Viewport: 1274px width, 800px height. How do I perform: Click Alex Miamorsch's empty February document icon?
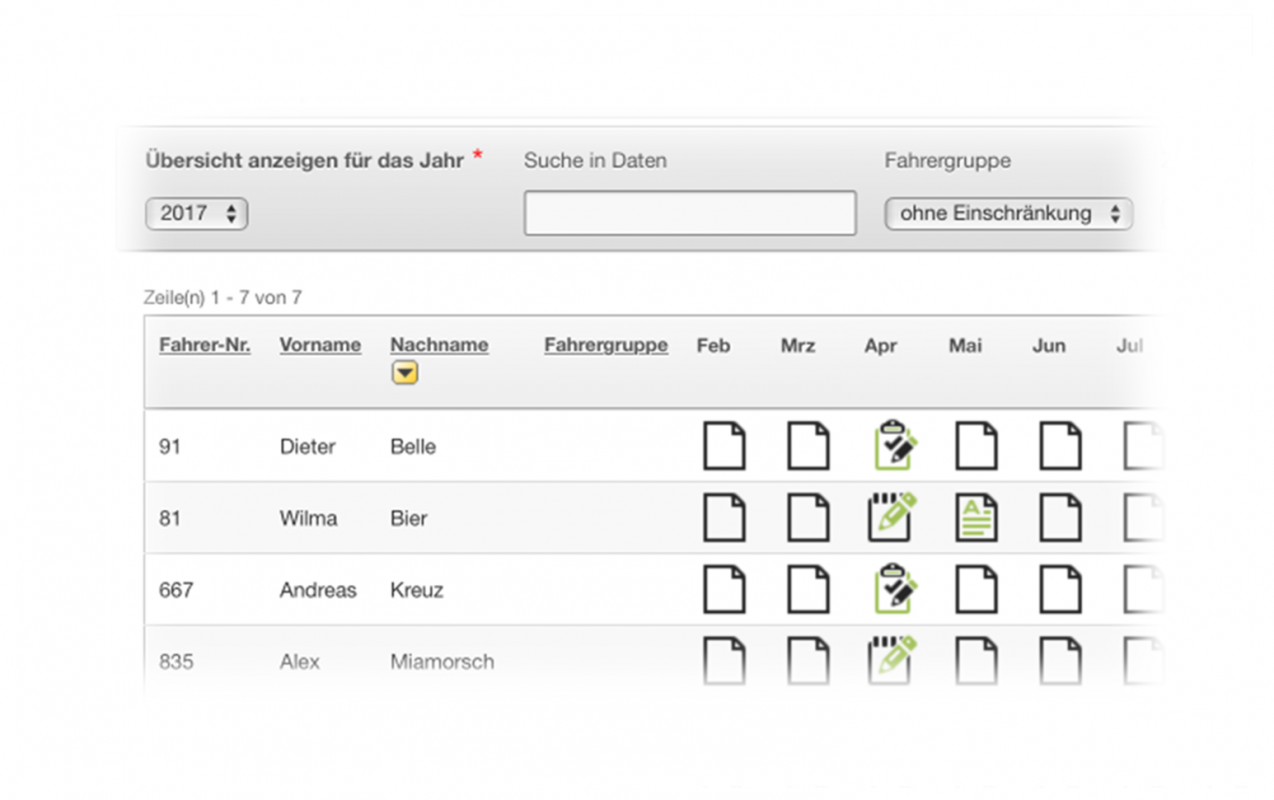(x=724, y=661)
